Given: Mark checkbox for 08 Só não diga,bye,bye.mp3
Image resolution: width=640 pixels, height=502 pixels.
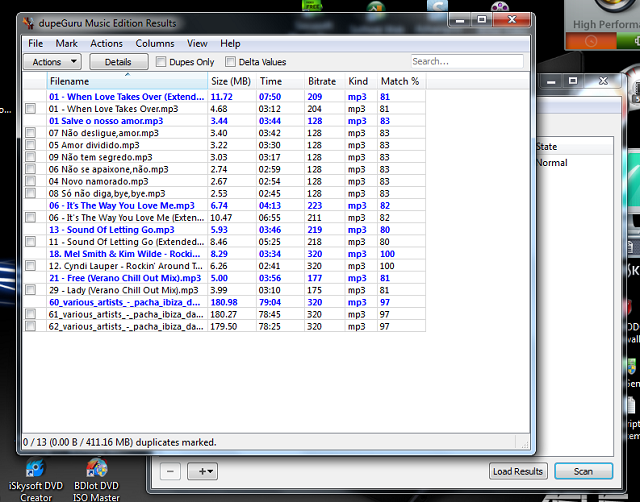Looking at the screenshot, I should point(31,193).
